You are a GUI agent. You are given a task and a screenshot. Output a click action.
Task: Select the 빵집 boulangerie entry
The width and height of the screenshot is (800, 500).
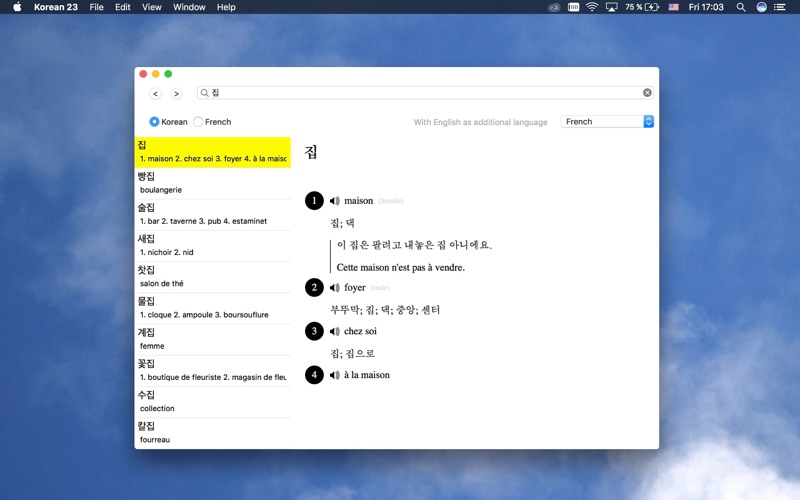[x=213, y=183]
